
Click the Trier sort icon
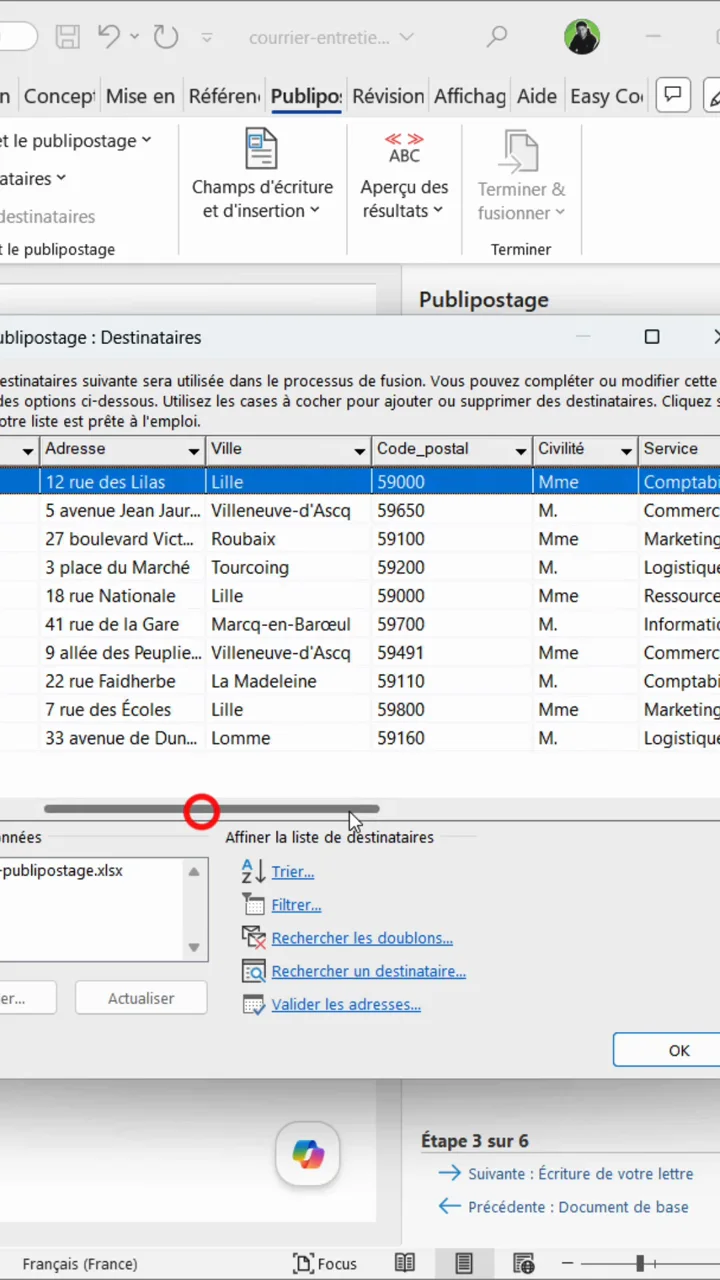pos(253,871)
